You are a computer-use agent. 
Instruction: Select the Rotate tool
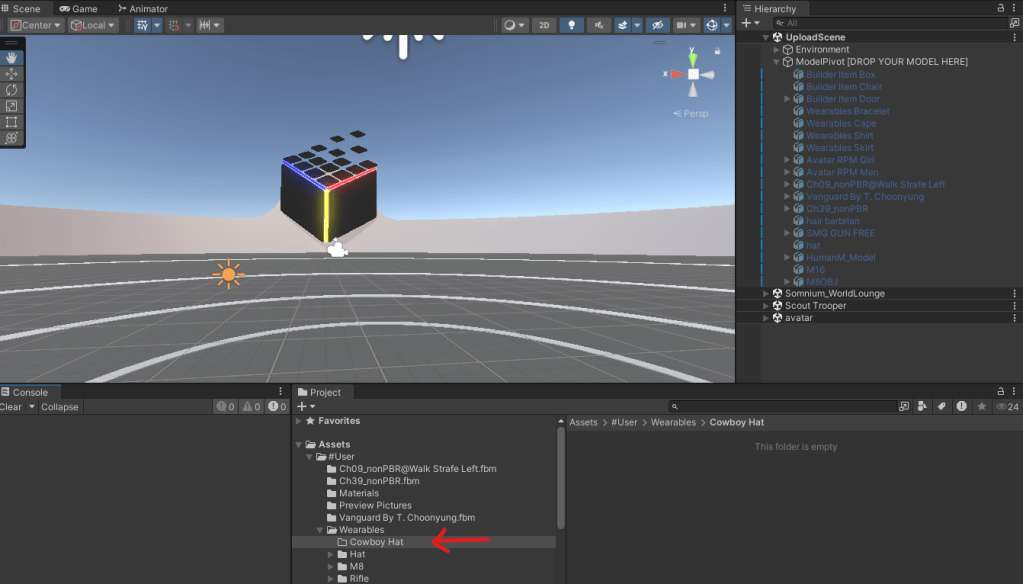click(12, 90)
